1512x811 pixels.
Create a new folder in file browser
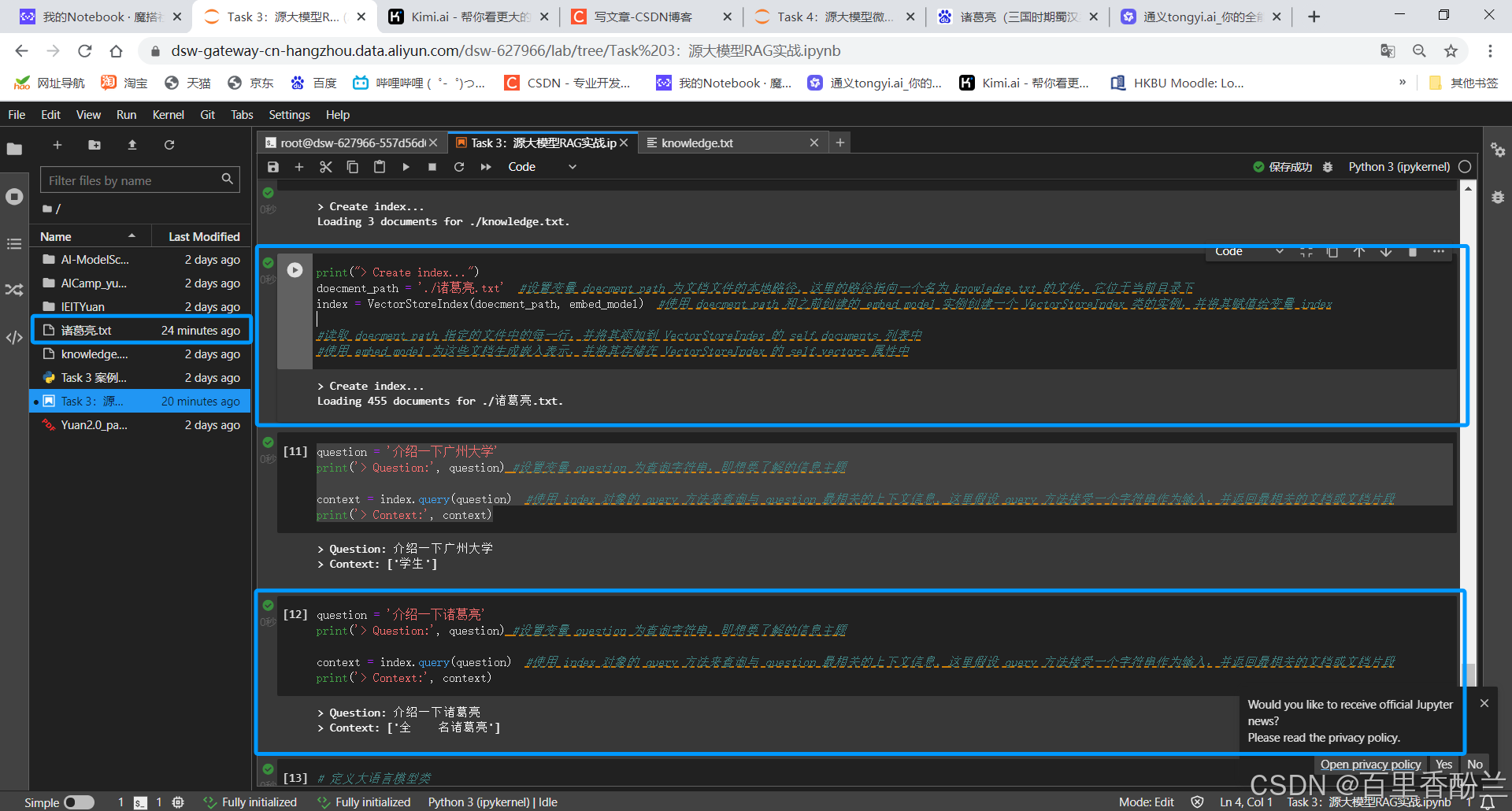pos(94,145)
